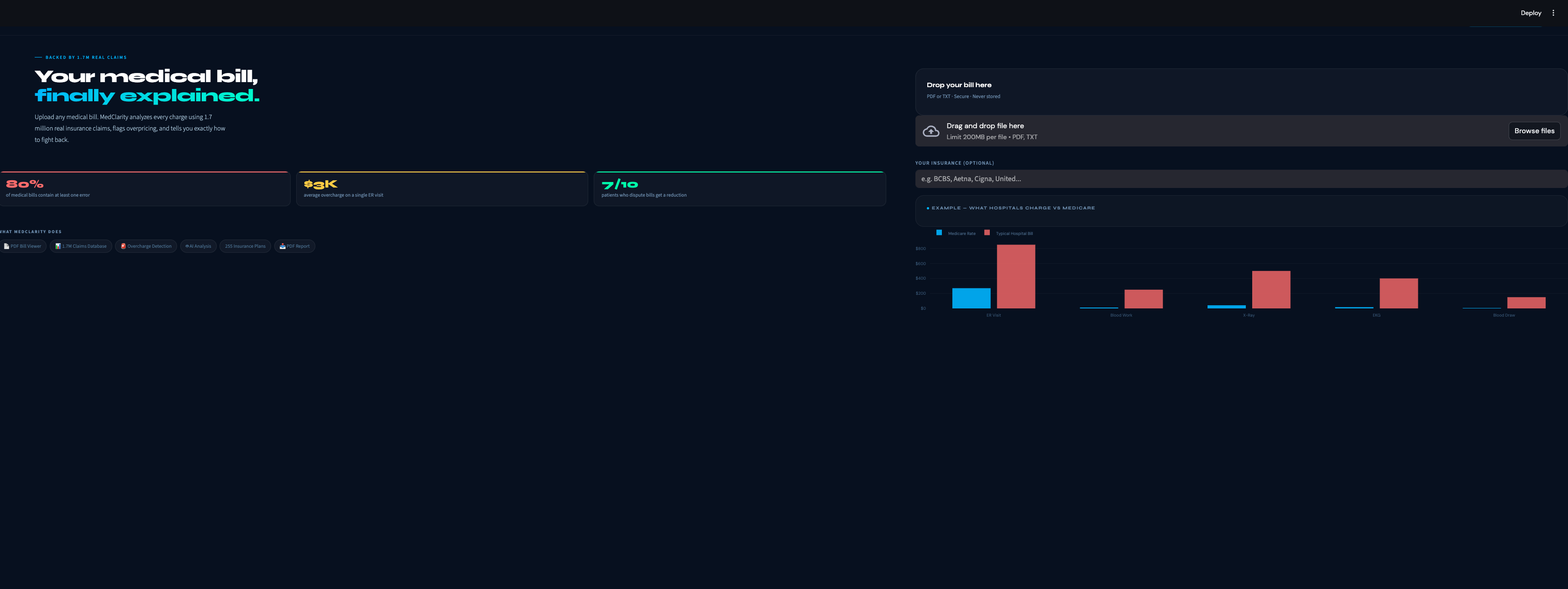Click the 80% bill errors stat card
Image resolution: width=1568 pixels, height=589 pixels.
pyautogui.click(x=145, y=189)
